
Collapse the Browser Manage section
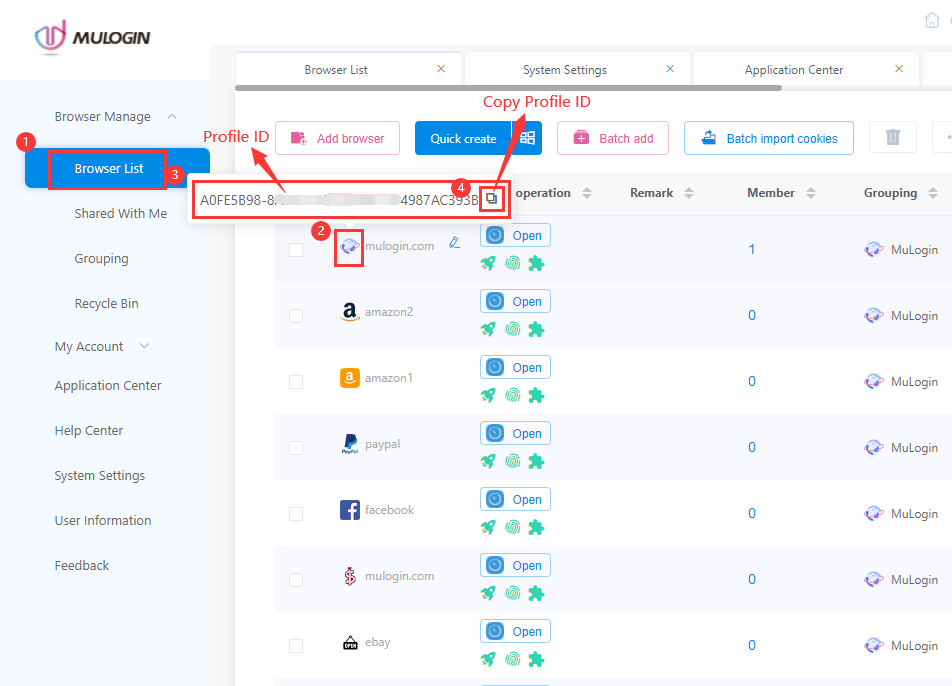(x=172, y=116)
